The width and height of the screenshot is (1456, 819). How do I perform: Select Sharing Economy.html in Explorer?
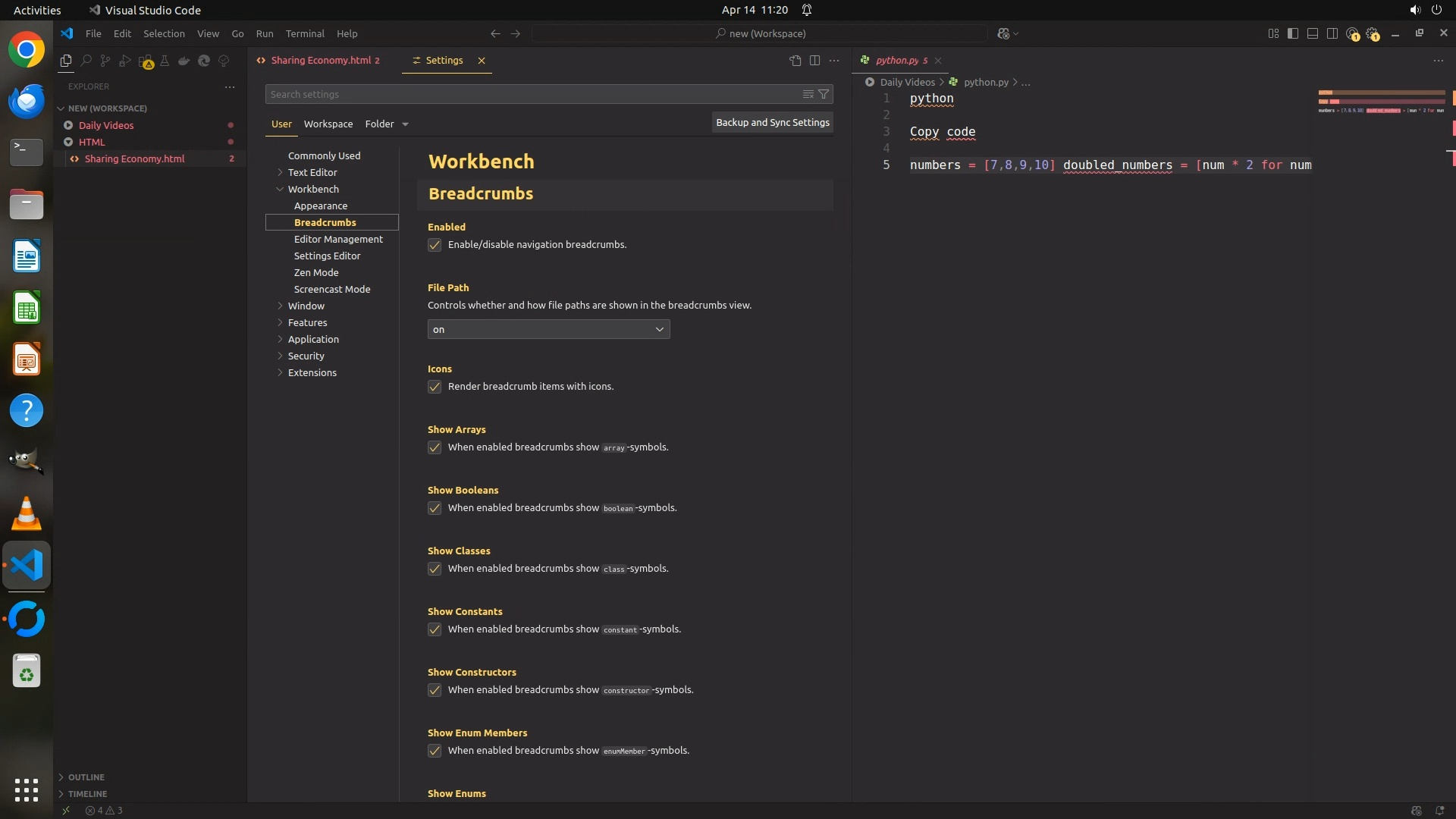[x=135, y=159]
